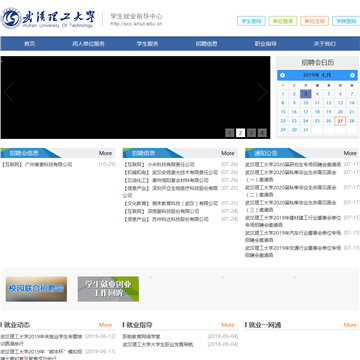The width and height of the screenshot is (360, 360).
Task: Open 苏州科达科技股份有限公司 entry
Action: point(166,219)
